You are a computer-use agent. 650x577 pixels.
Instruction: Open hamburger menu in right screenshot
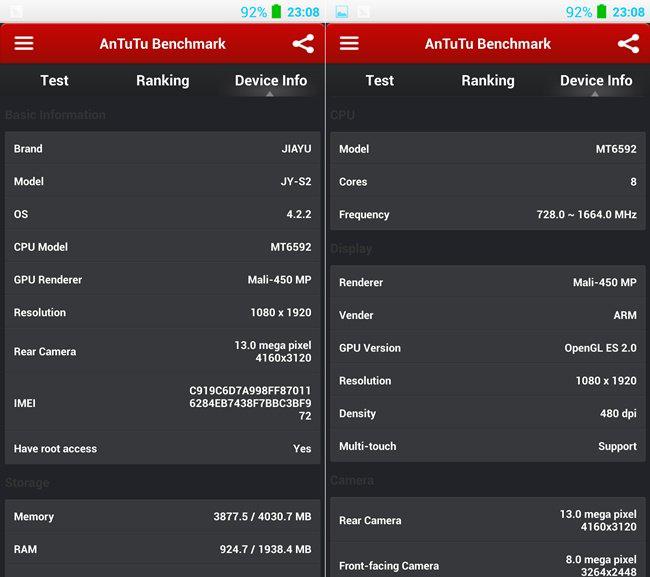click(x=349, y=43)
